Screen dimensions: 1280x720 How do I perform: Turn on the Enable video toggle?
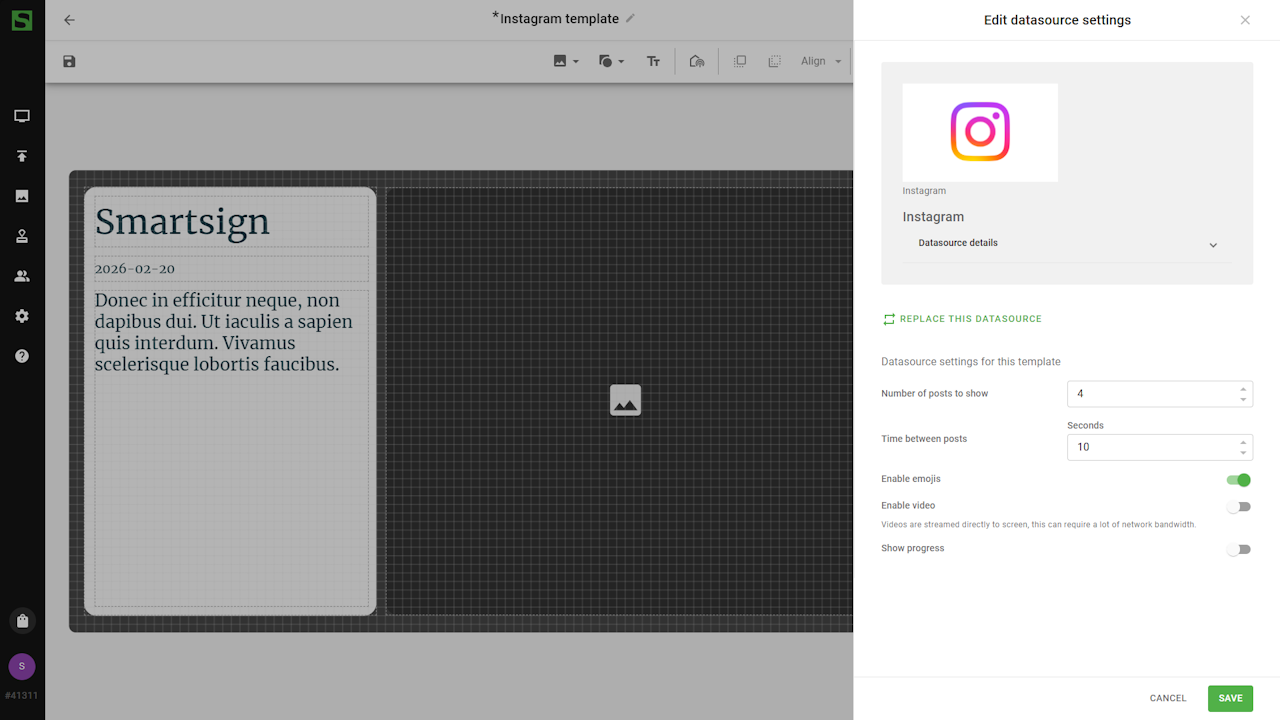pyautogui.click(x=1239, y=507)
